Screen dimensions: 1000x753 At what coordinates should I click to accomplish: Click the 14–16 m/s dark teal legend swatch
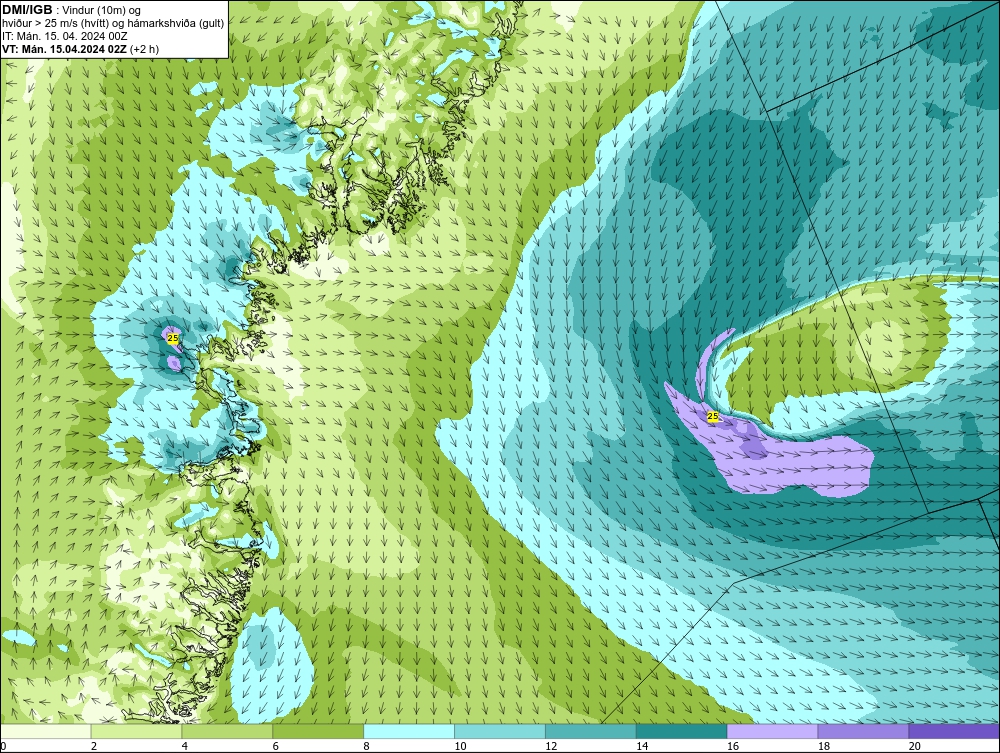pyautogui.click(x=682, y=731)
